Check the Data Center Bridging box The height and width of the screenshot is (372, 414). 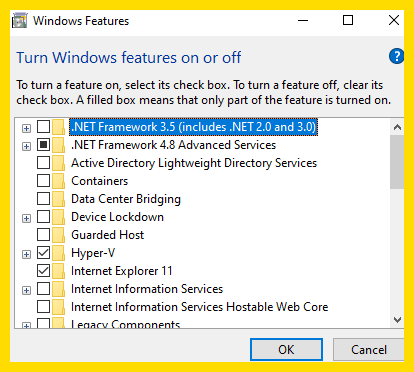[43, 199]
